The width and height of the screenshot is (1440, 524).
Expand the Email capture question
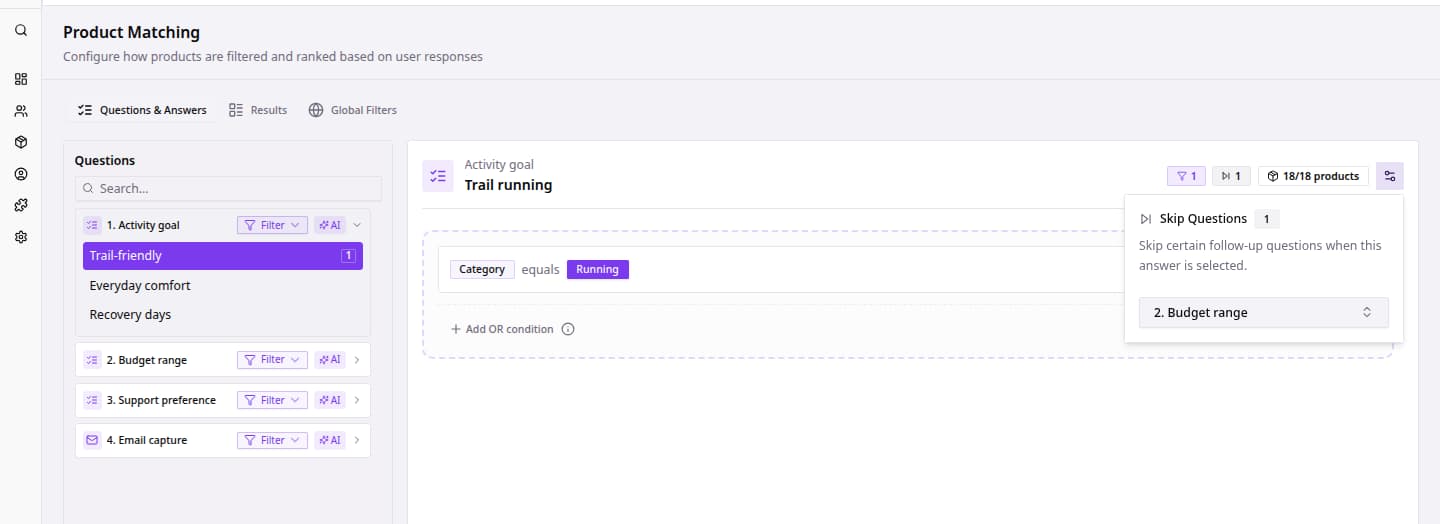click(x=357, y=440)
